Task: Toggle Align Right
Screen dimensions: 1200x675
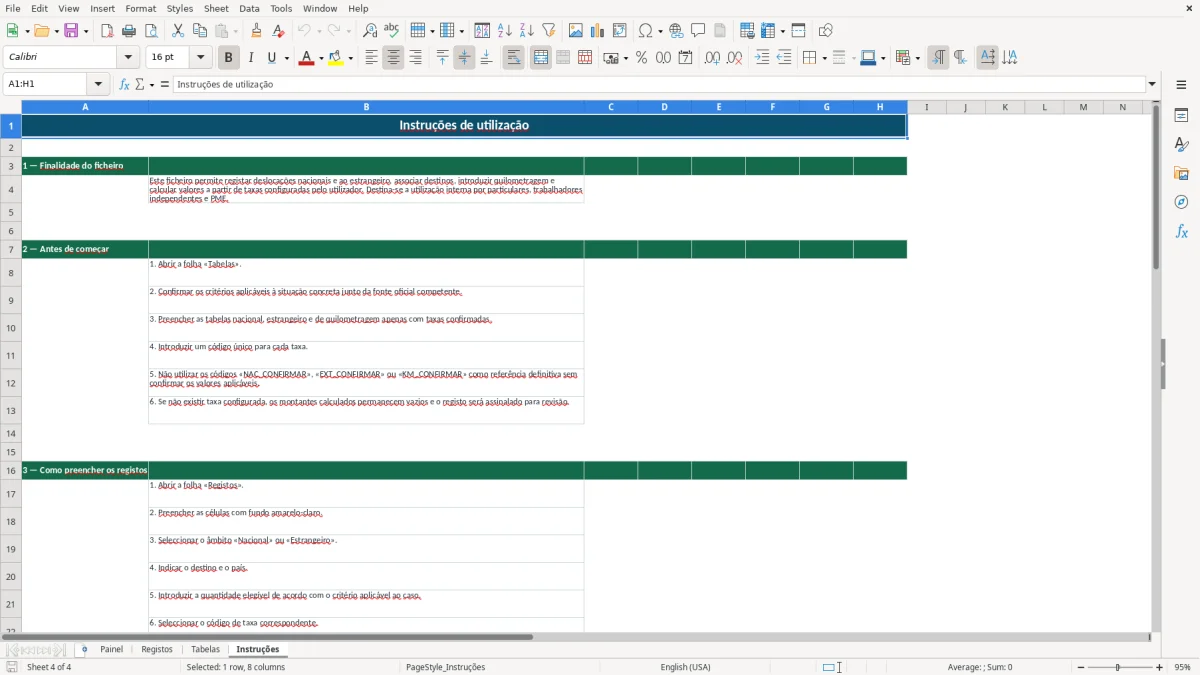Action: tap(415, 58)
